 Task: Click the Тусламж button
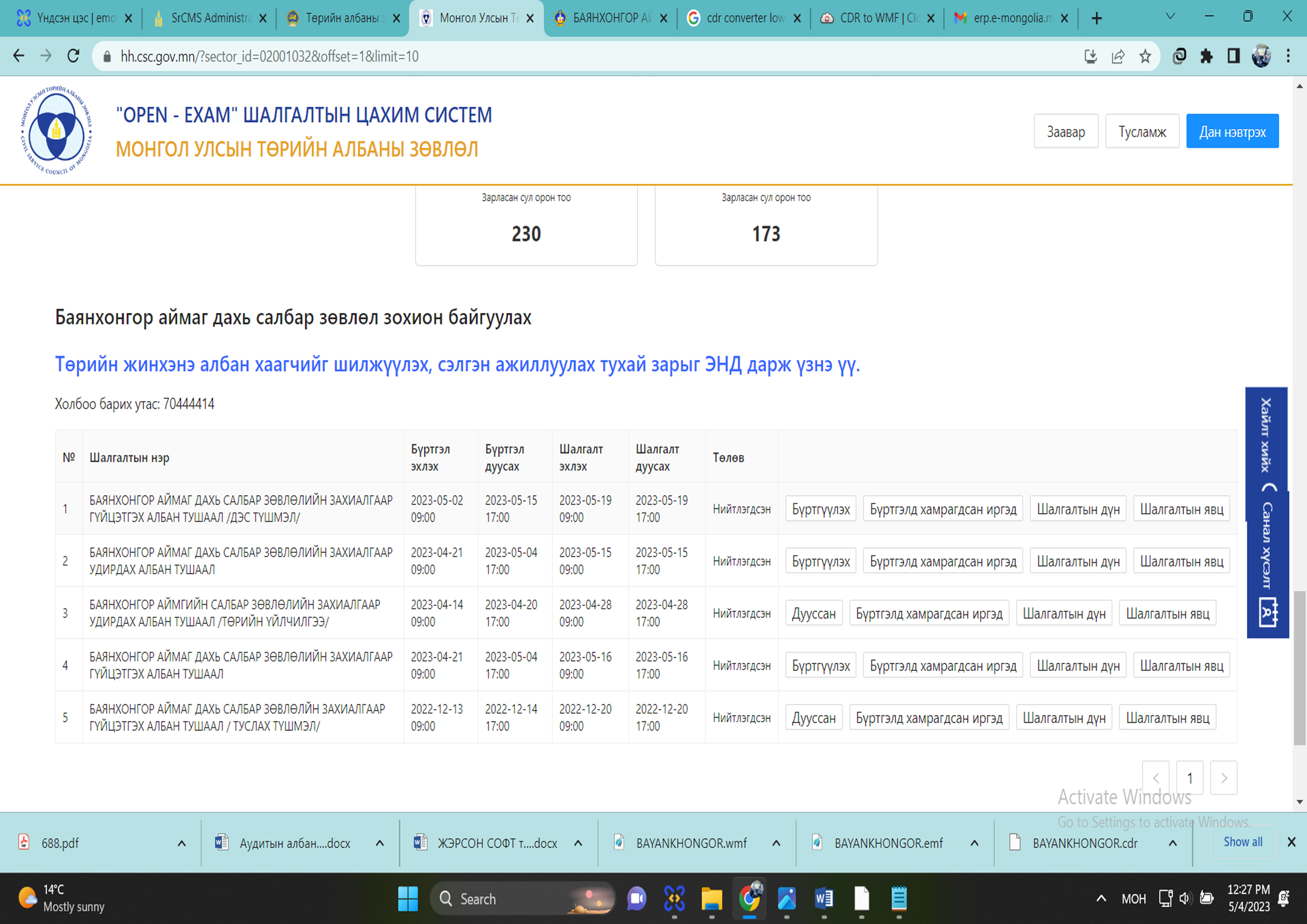[1142, 132]
